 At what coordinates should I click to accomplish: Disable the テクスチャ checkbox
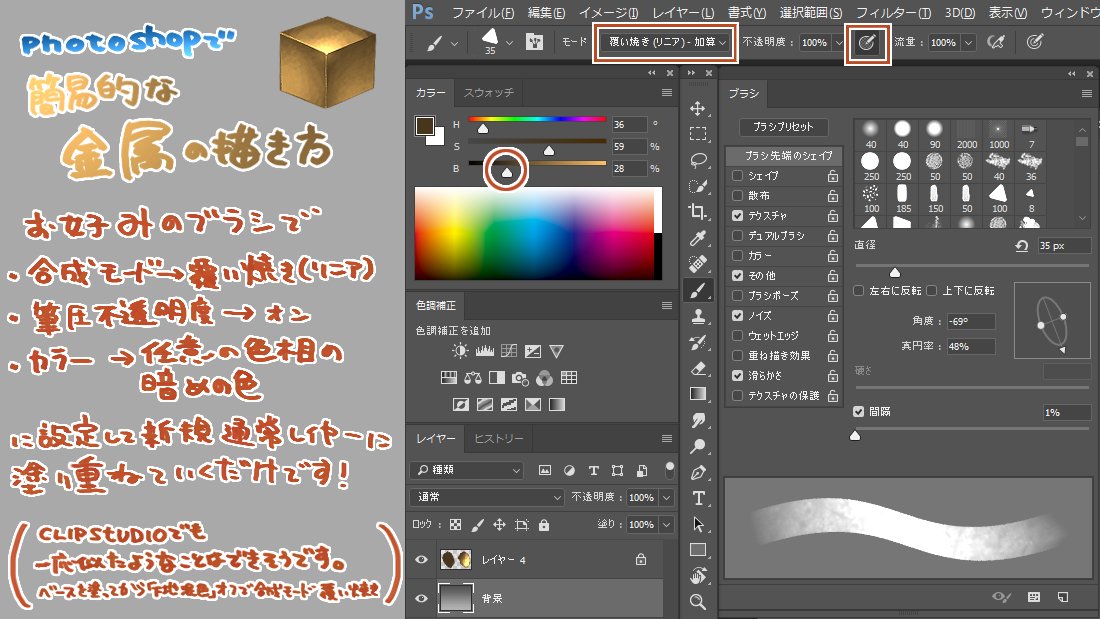[x=737, y=215]
